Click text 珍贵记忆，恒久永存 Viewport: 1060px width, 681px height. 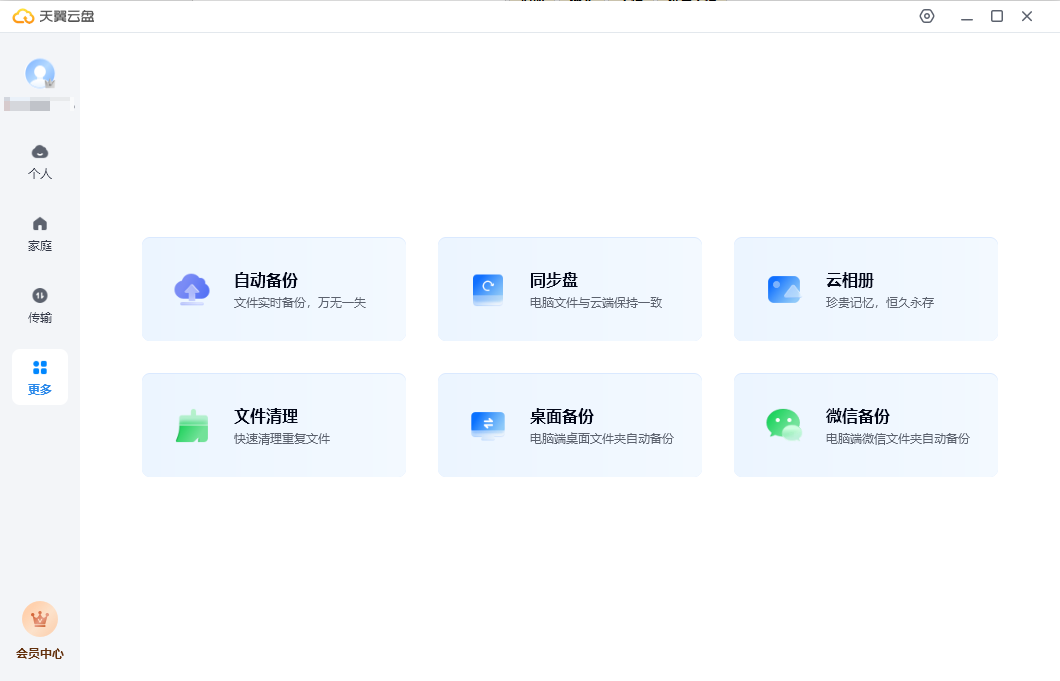[880, 303]
